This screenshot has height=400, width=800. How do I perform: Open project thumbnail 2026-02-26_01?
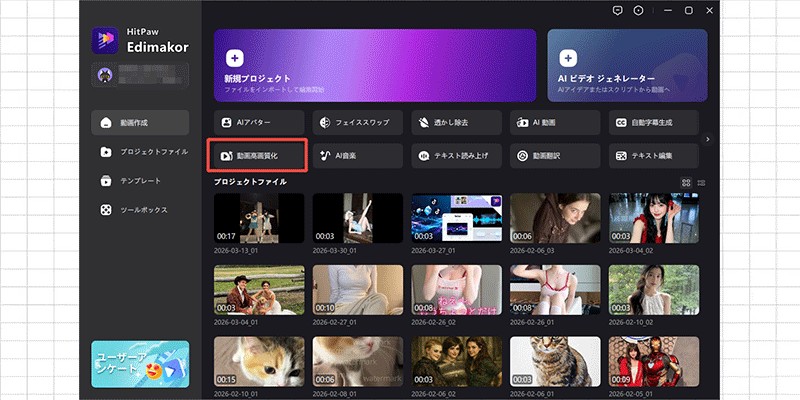(555, 290)
